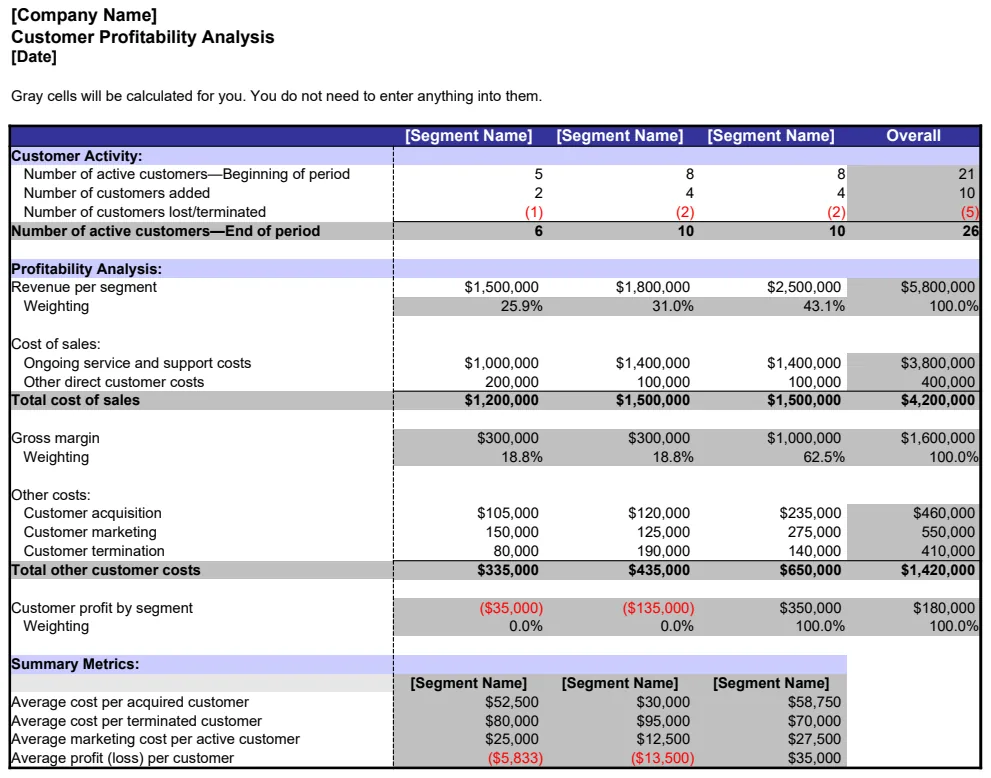Click the Ongoing service and support costs label
The image size is (991, 778).
click(x=137, y=363)
